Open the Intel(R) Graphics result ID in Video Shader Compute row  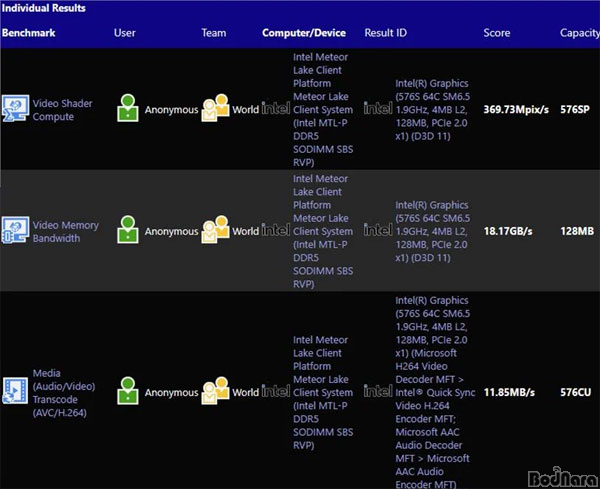433,109
